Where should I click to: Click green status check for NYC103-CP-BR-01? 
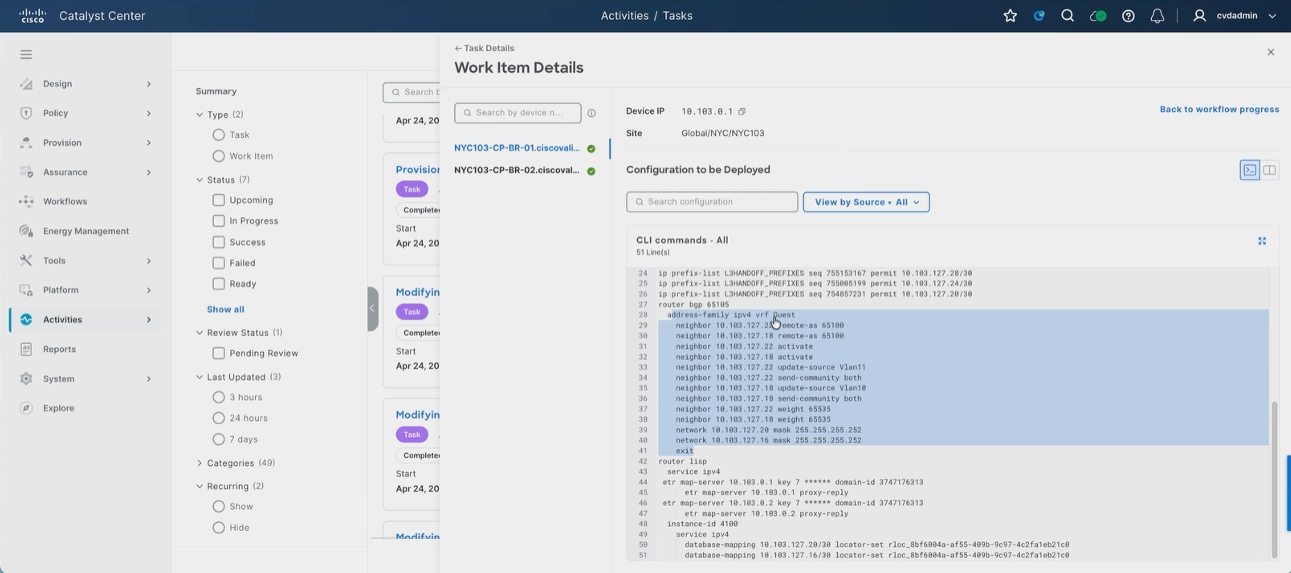591,149
